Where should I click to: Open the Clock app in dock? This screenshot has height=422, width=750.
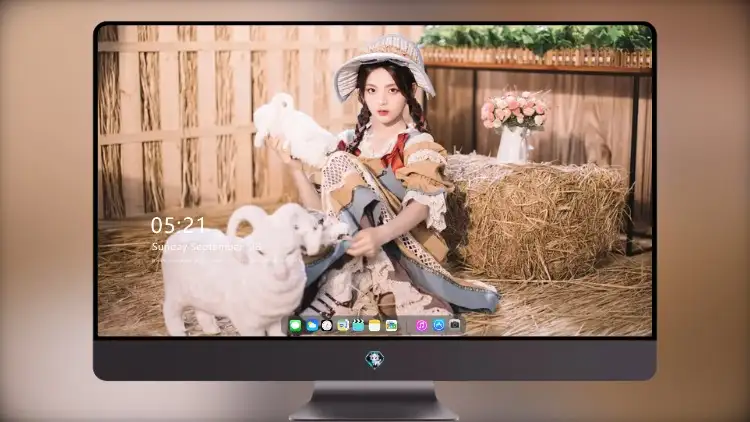(327, 326)
